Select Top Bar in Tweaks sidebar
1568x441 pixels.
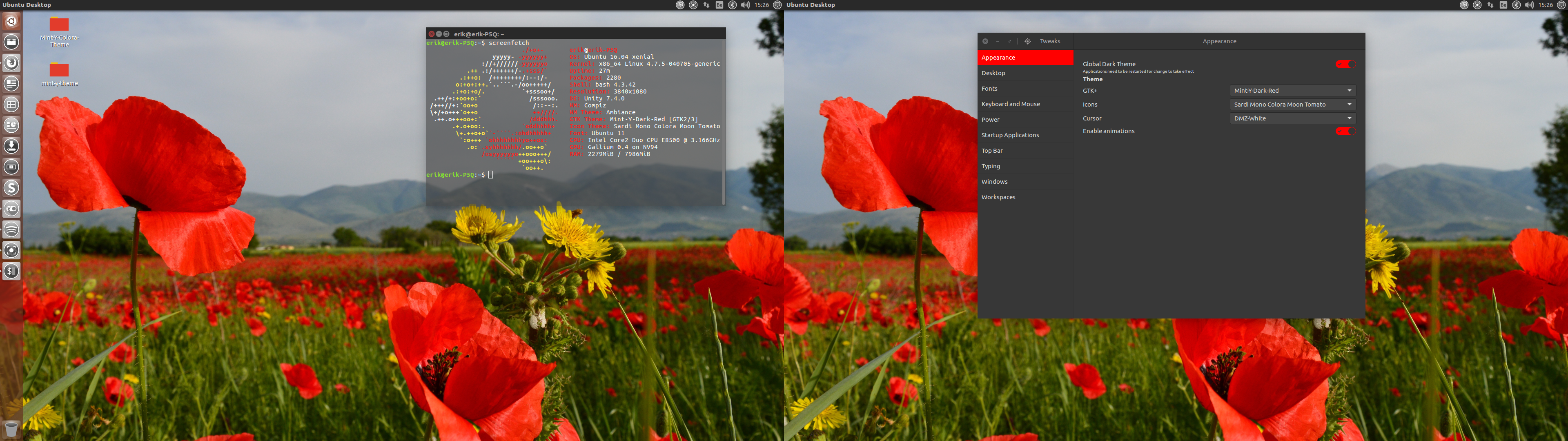tap(1025, 150)
